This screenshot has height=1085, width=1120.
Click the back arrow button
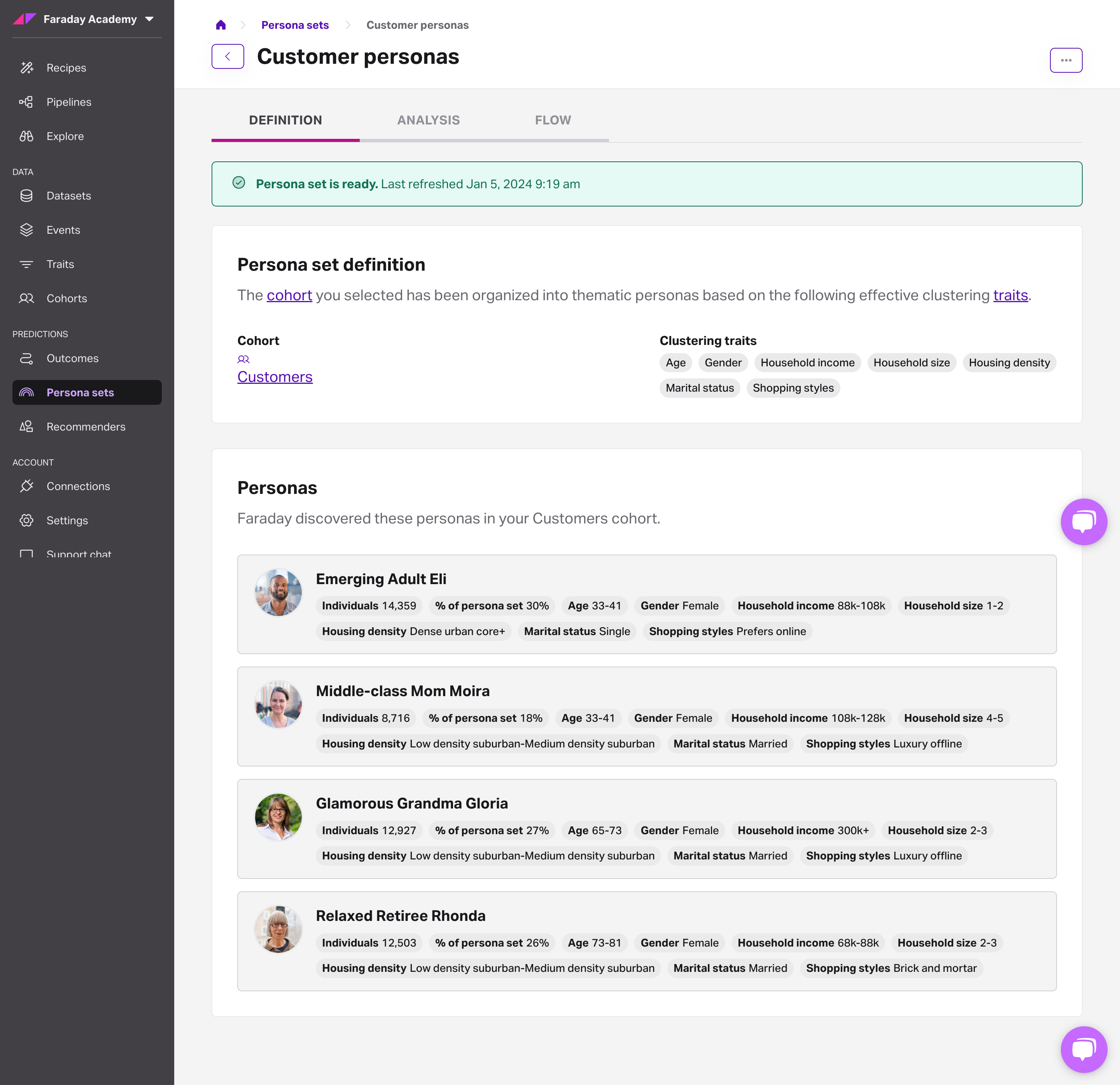[x=227, y=56]
